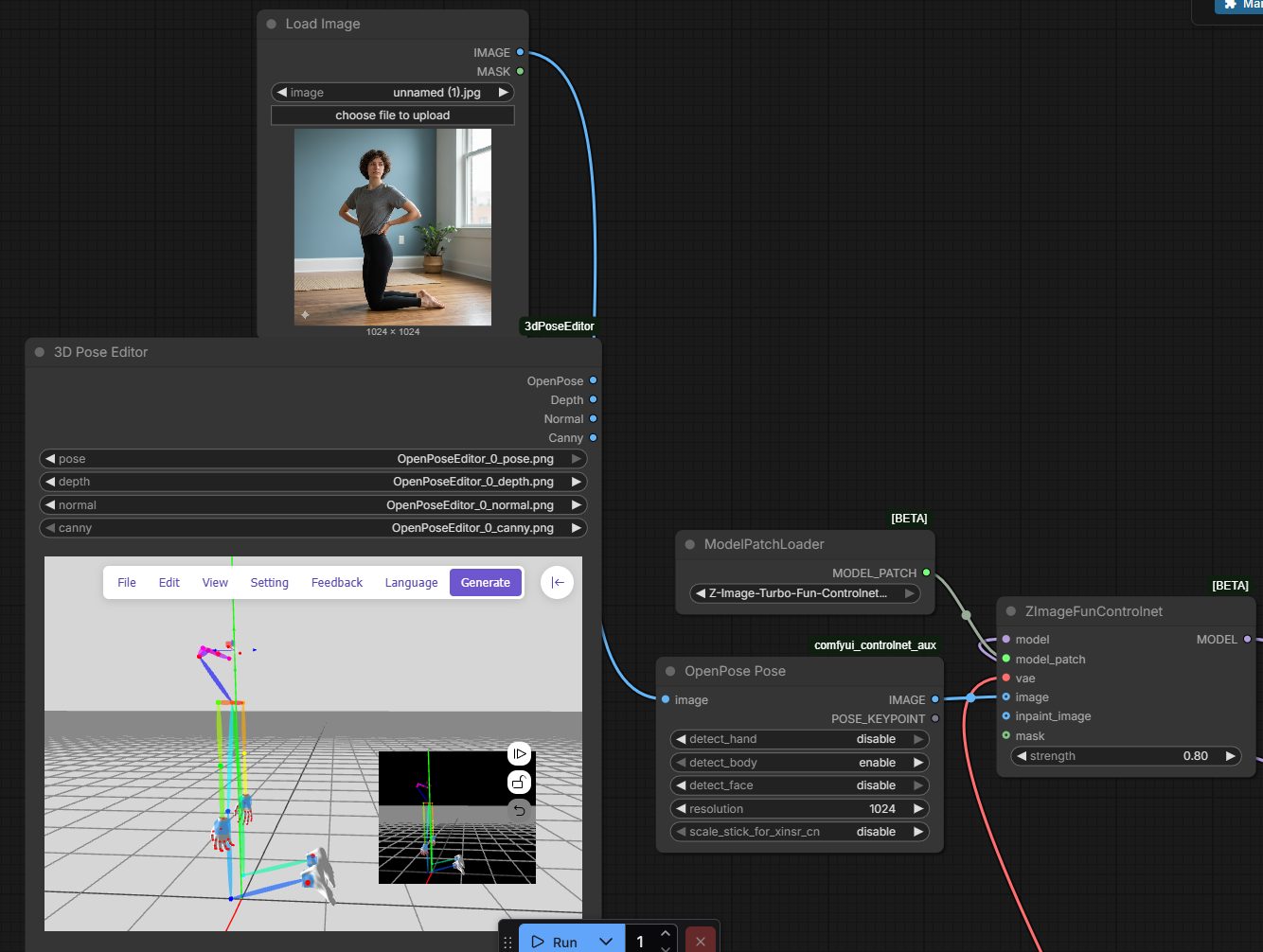This screenshot has width=1263, height=952.
Task: Click the mask input port on ZImageFunControlnet
Action: point(1005,735)
